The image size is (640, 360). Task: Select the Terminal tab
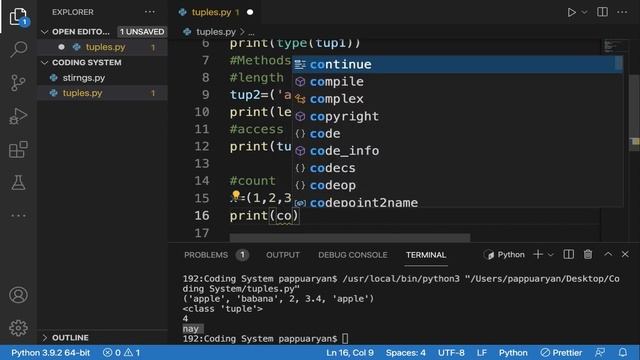[426, 255]
